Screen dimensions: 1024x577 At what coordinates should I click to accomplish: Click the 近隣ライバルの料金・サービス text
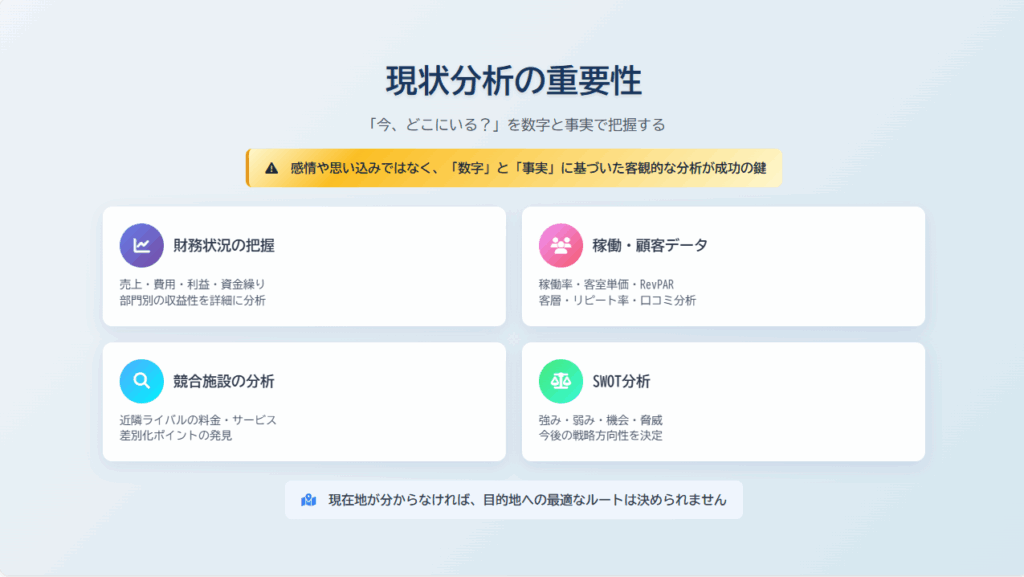coord(198,420)
